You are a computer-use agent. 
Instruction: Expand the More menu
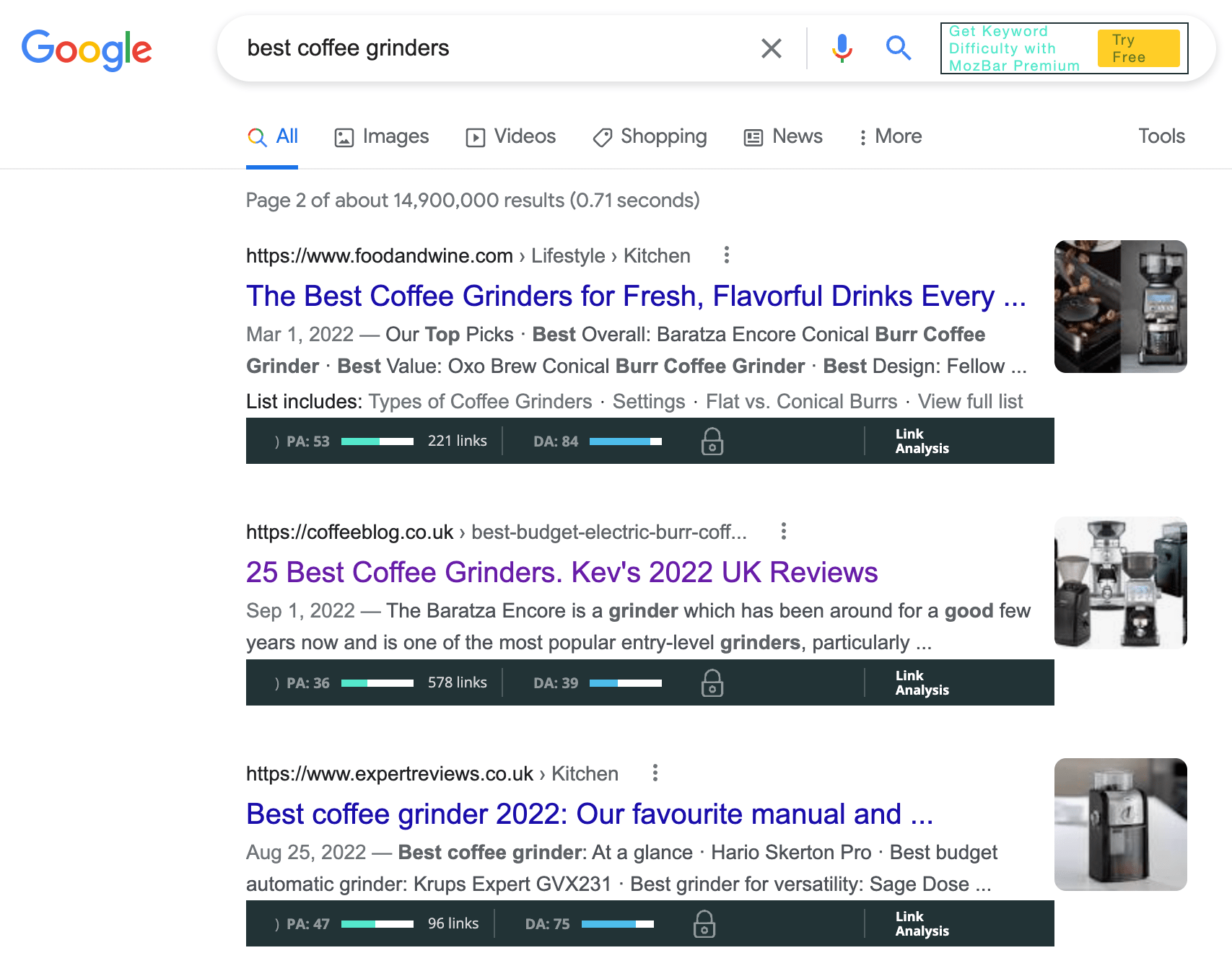[x=890, y=136]
